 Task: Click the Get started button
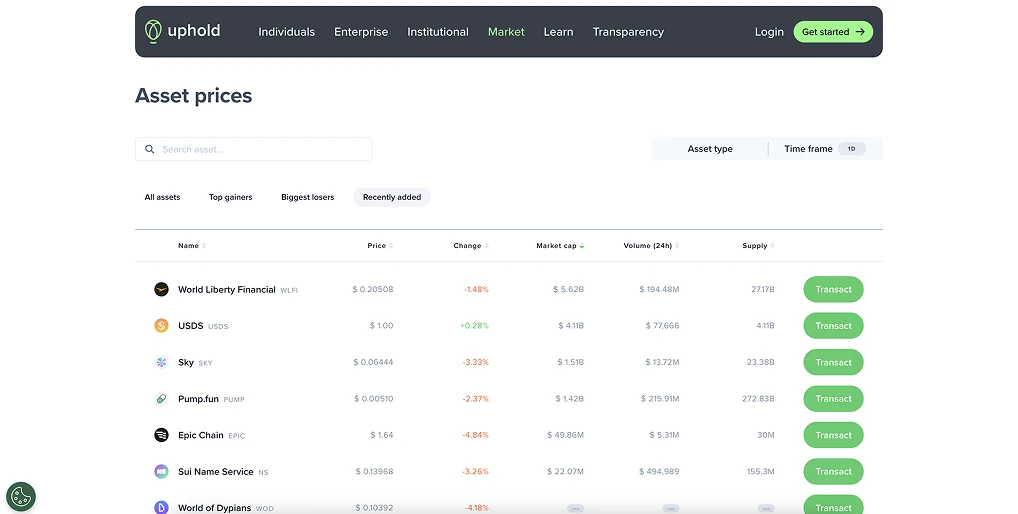(x=833, y=32)
